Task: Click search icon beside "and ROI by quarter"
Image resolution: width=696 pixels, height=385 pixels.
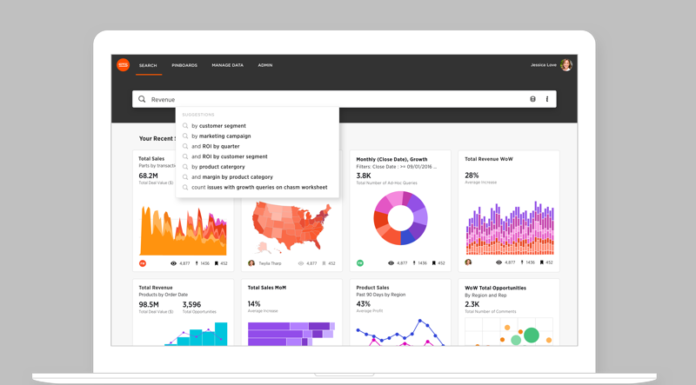Action: click(185, 146)
